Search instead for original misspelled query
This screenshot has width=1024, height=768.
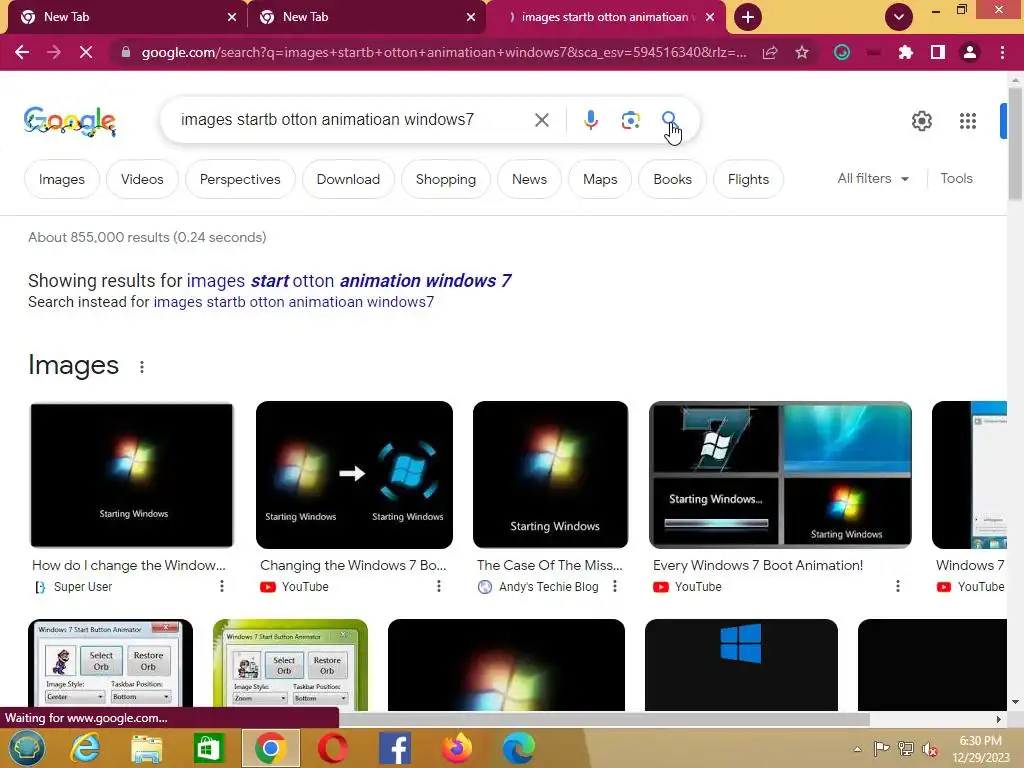[293, 302]
